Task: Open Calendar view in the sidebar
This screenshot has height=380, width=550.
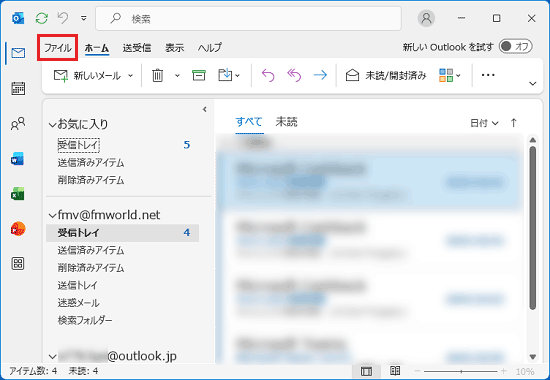Action: coord(18,88)
